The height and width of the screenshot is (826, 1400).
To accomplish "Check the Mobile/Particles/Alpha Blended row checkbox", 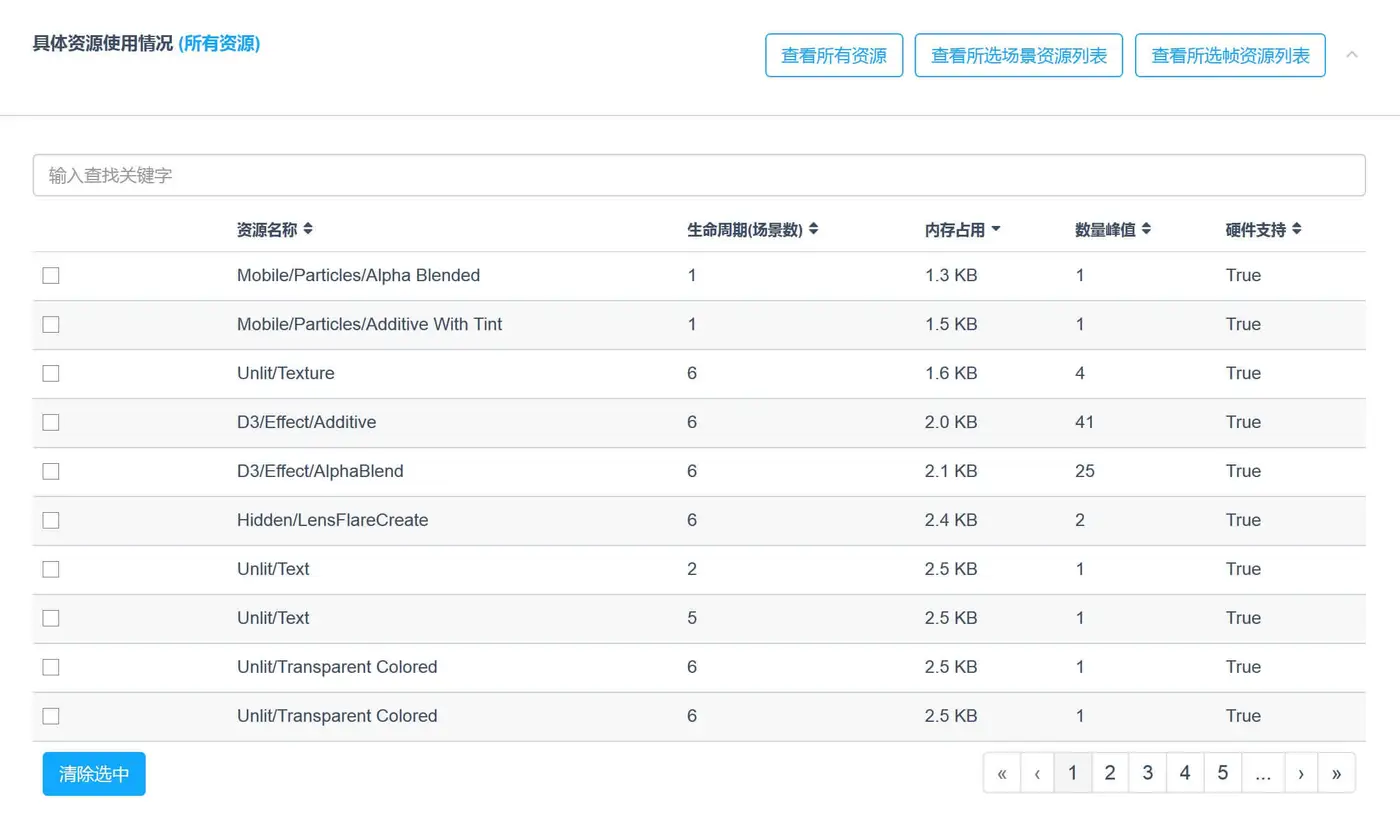I will (51, 275).
